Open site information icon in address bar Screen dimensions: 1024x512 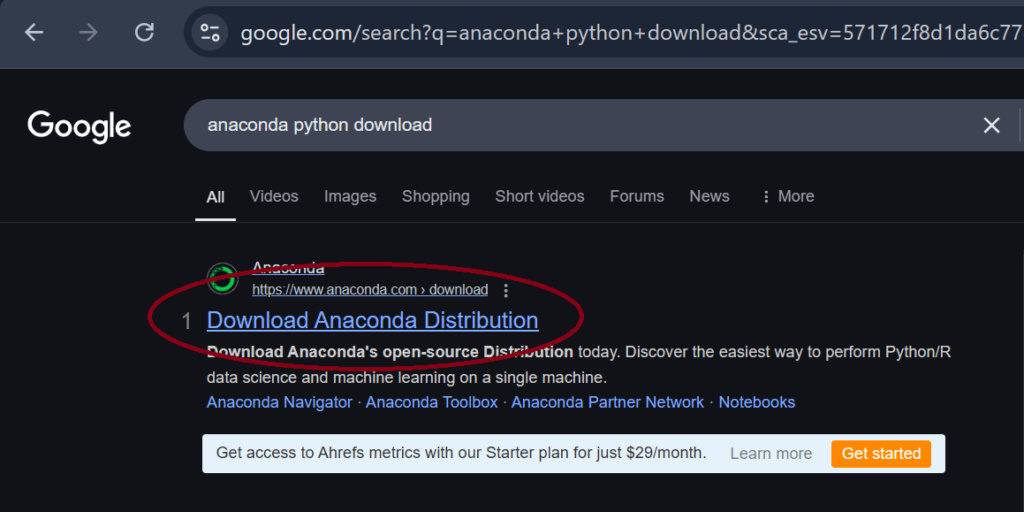[210, 33]
